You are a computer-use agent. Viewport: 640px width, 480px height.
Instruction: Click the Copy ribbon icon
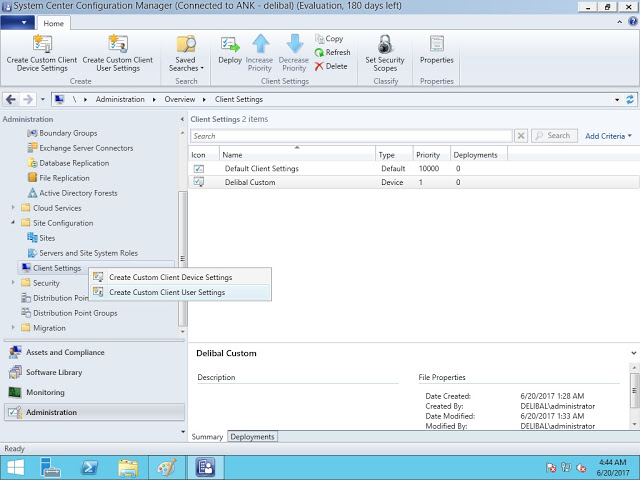(x=329, y=38)
